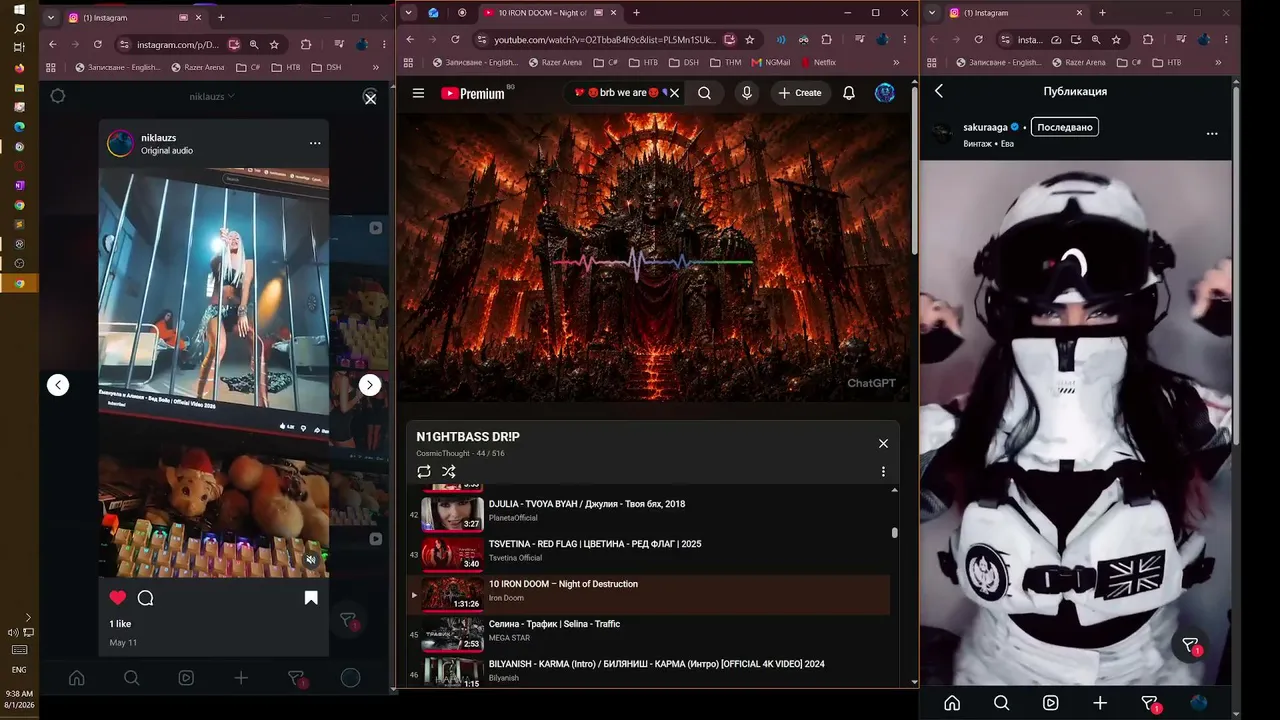This screenshot has width=1280, height=720.
Task: Switch to the 10 IRON DOOM YouTube tab
Action: click(548, 13)
